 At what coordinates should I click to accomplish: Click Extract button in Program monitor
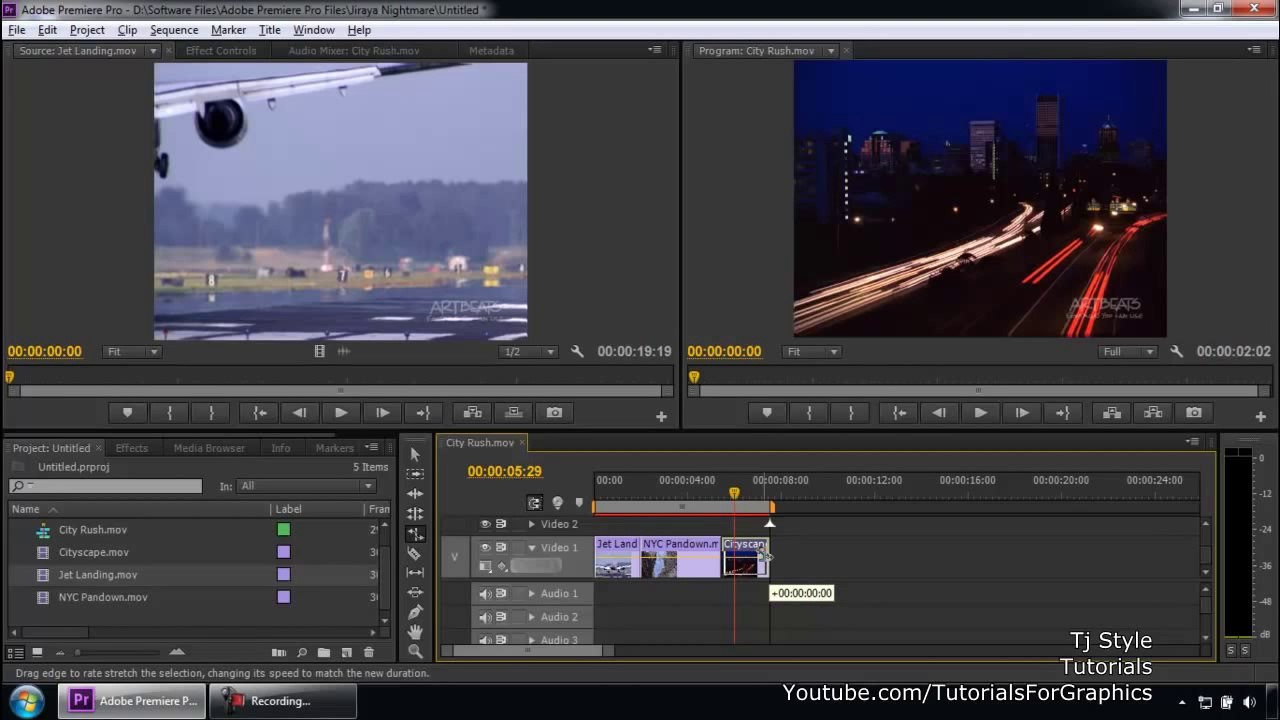click(x=1153, y=412)
